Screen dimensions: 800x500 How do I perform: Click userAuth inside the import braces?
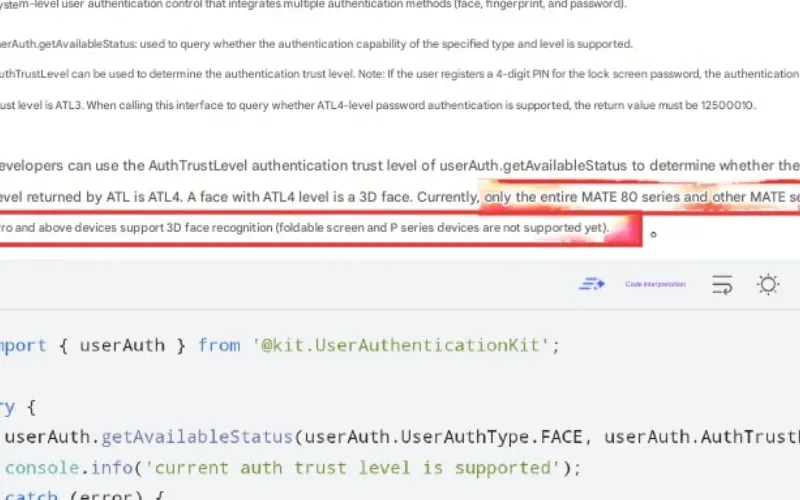[x=122, y=345]
